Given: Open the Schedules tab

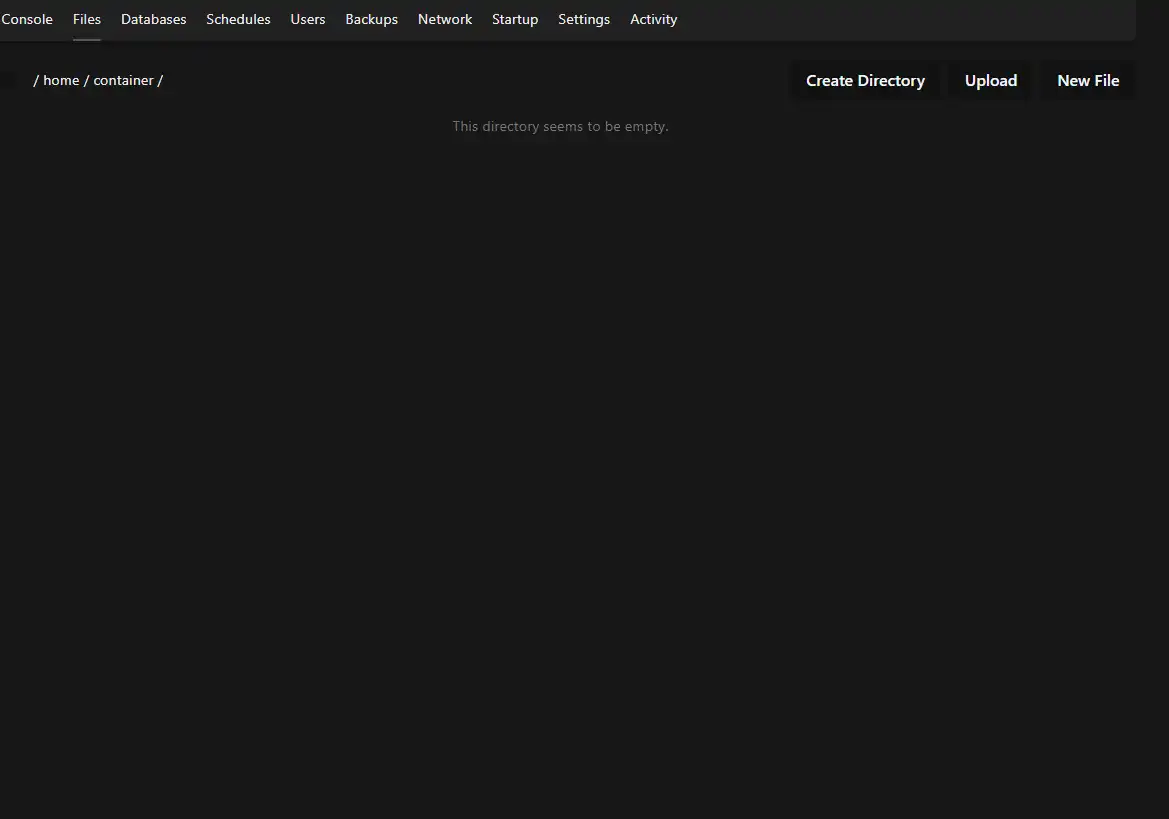Looking at the screenshot, I should pyautogui.click(x=238, y=19).
